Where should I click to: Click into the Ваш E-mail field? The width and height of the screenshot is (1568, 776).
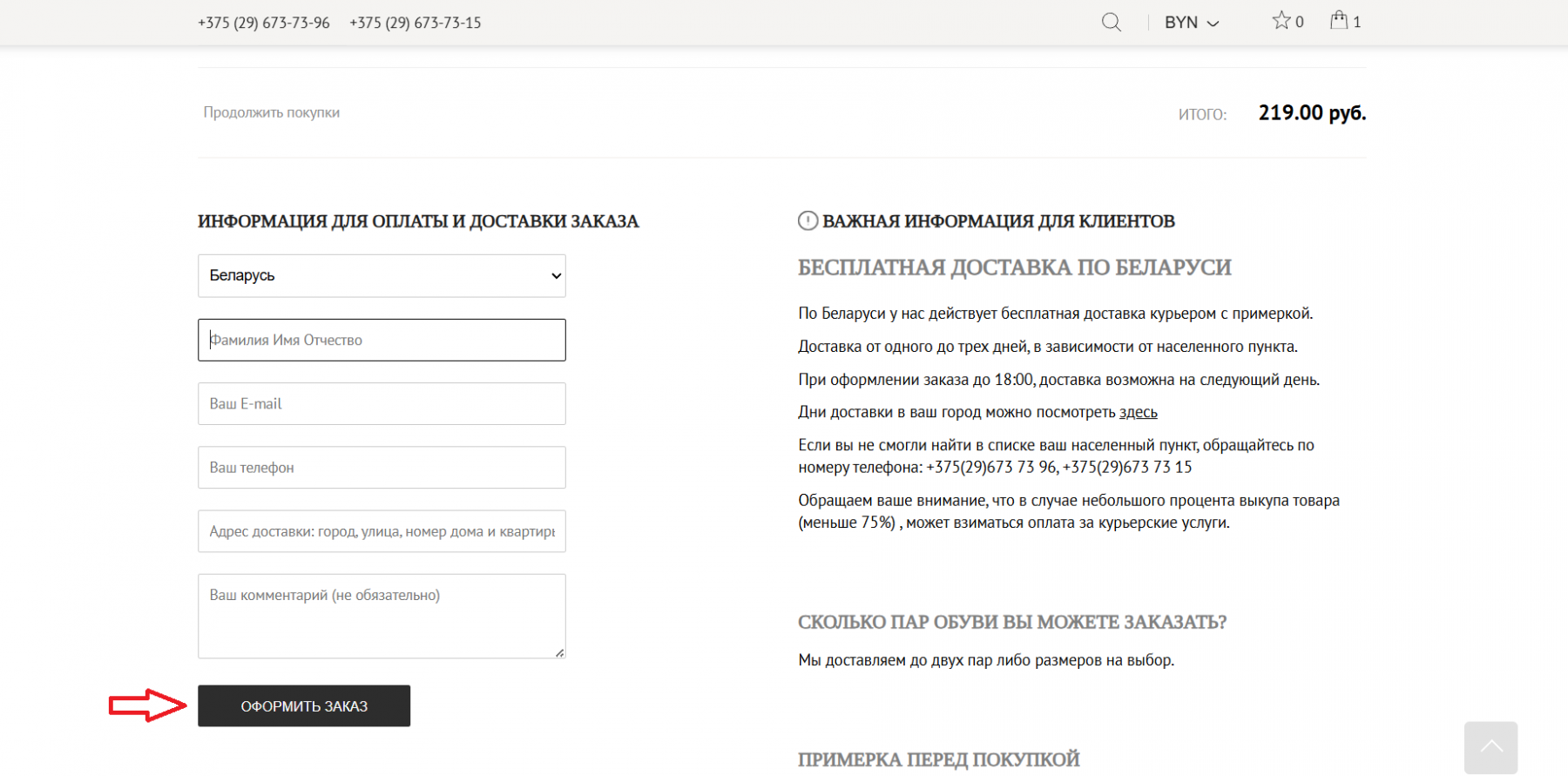click(382, 404)
